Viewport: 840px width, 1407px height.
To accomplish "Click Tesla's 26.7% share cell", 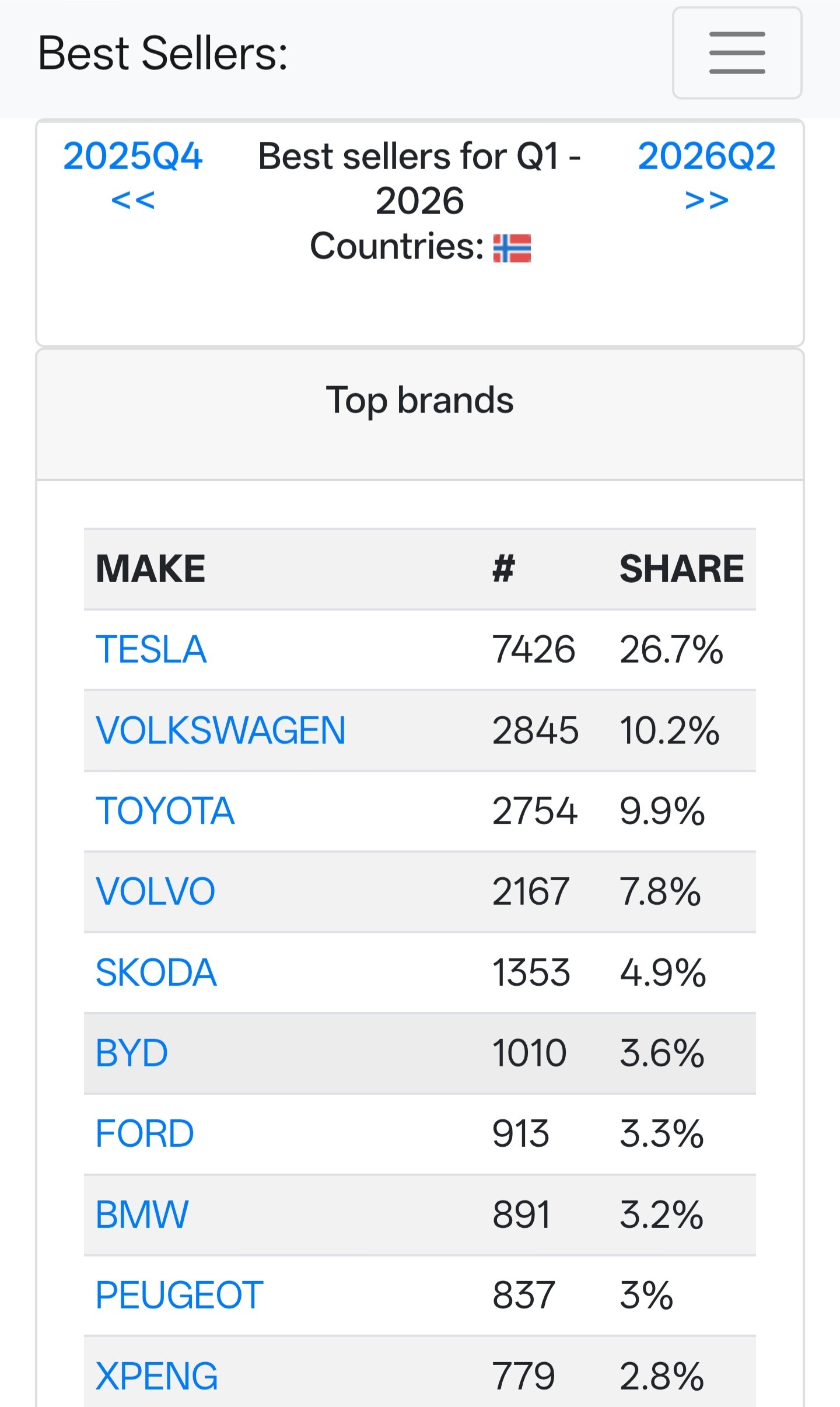I will pos(671,650).
